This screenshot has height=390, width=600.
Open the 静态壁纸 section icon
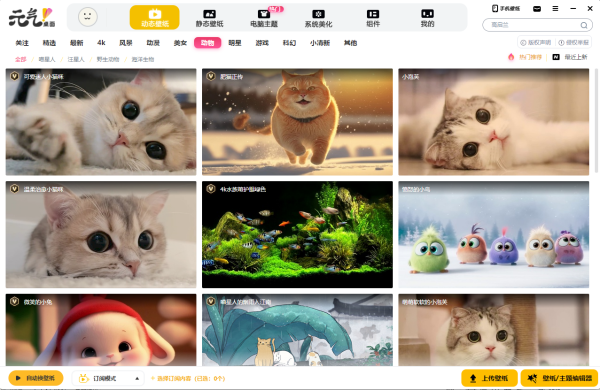209,14
